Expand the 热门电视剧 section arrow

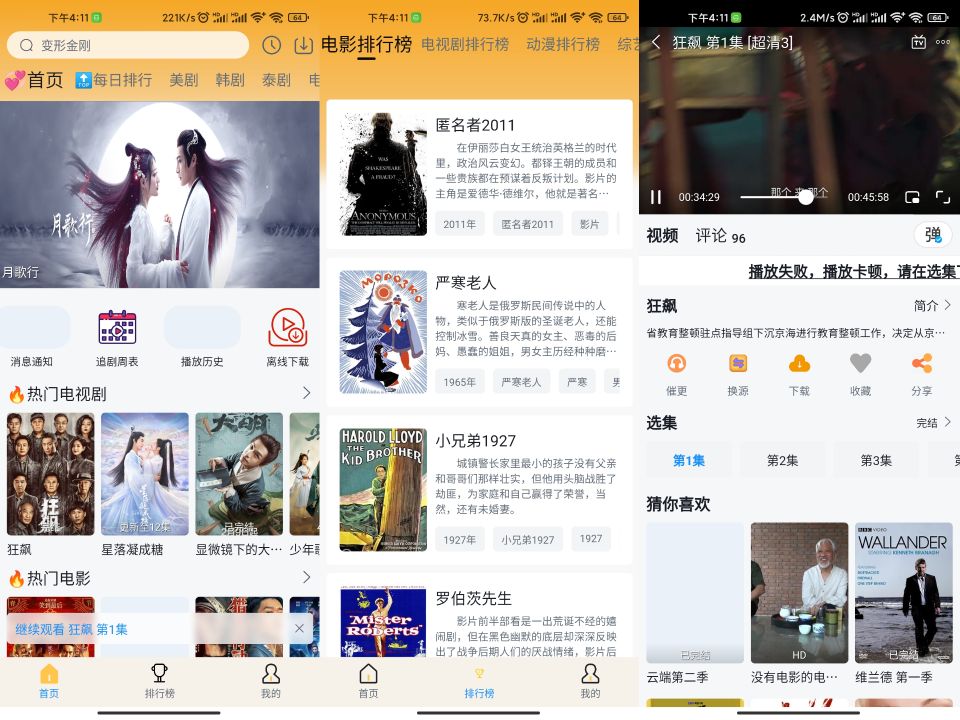(306, 393)
